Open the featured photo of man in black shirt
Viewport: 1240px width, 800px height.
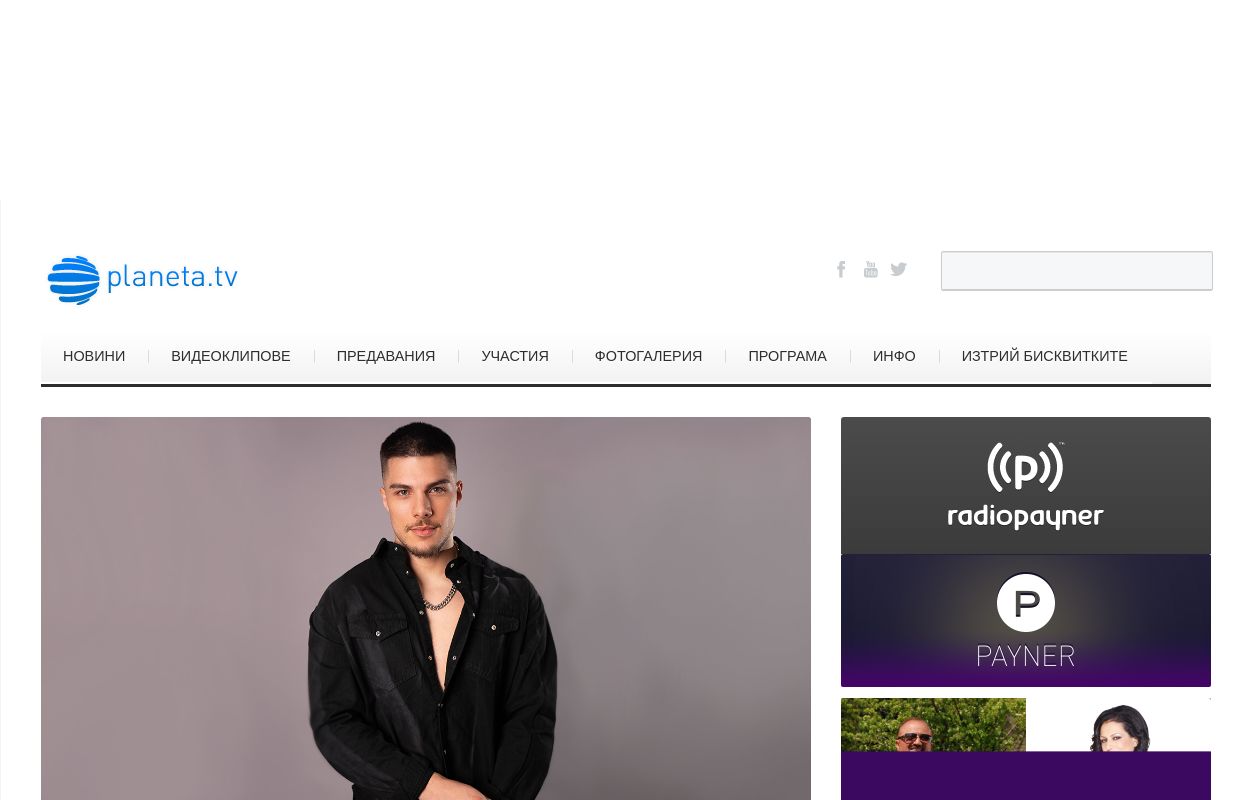(x=426, y=608)
